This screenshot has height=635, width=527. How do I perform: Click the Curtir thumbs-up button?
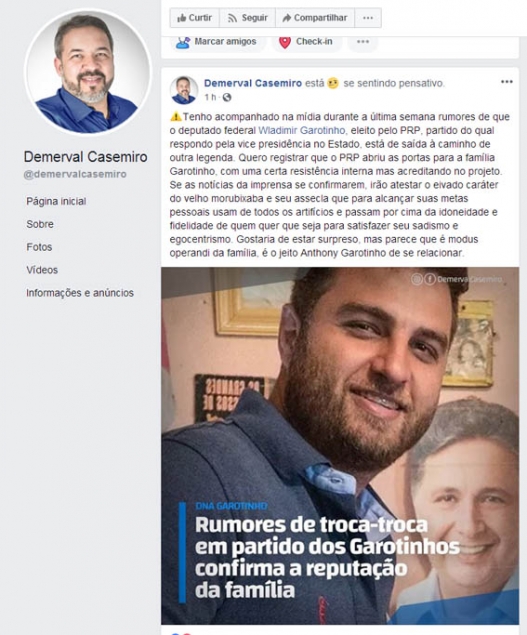click(195, 18)
